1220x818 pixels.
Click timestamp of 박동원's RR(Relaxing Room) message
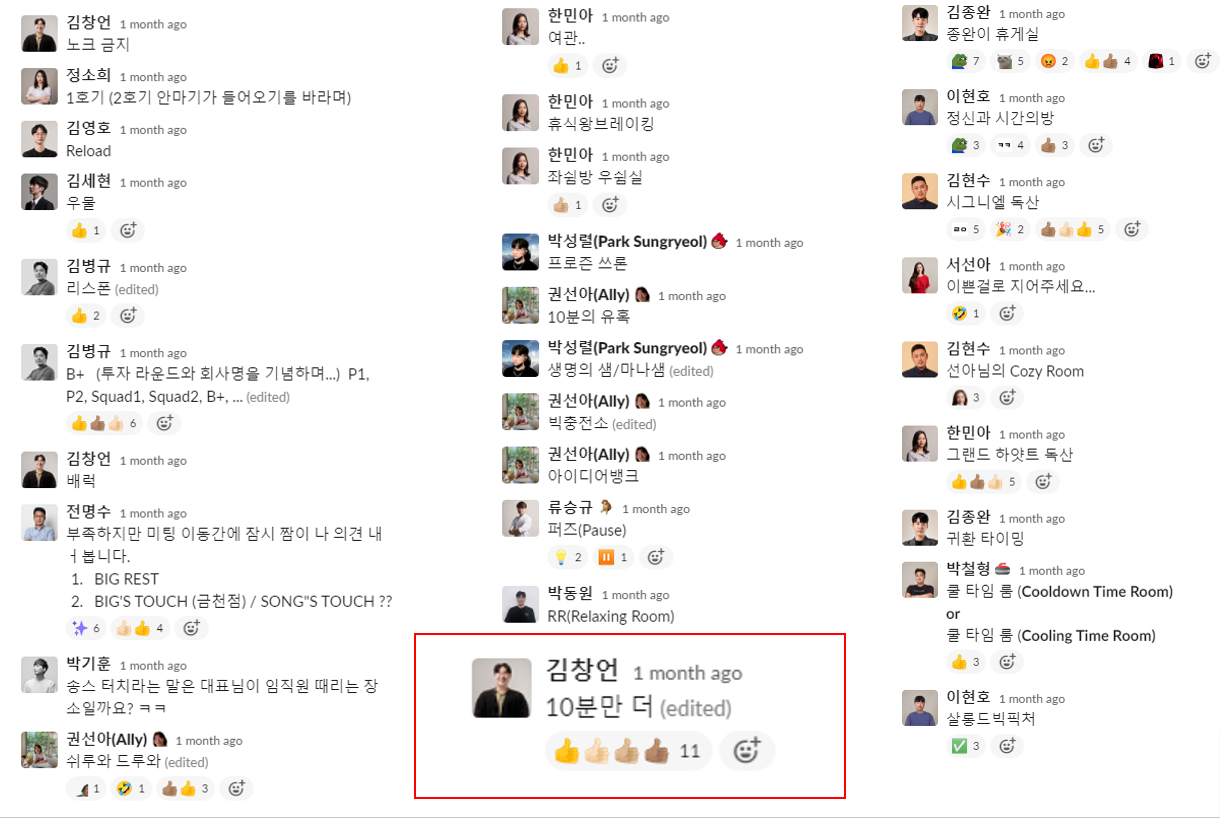coord(635,595)
